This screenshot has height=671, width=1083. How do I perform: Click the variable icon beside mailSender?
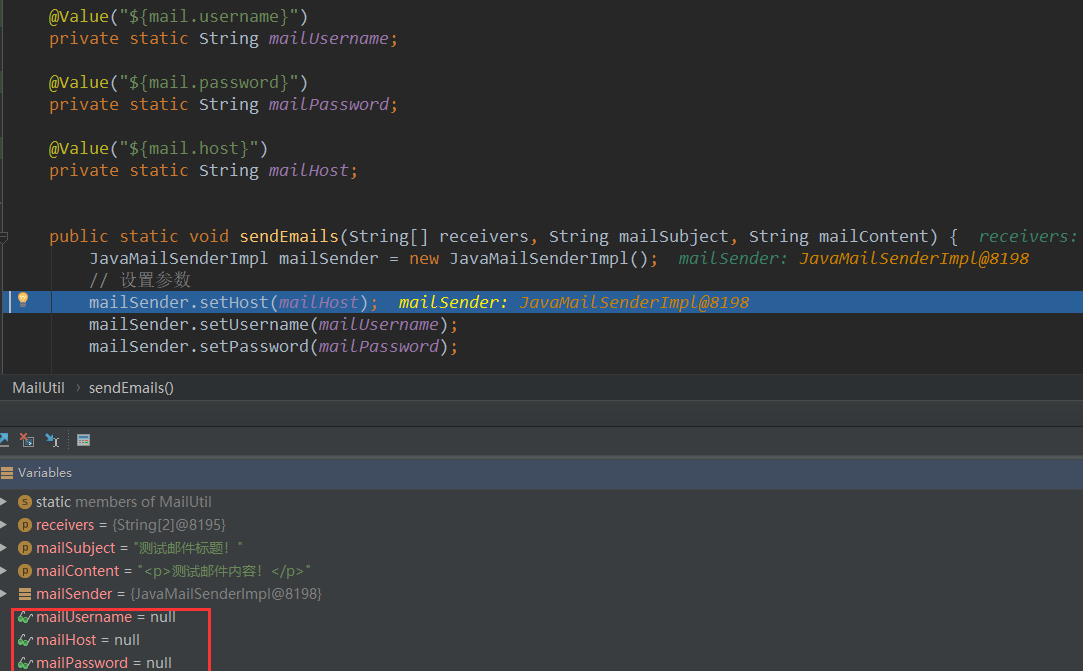point(25,594)
